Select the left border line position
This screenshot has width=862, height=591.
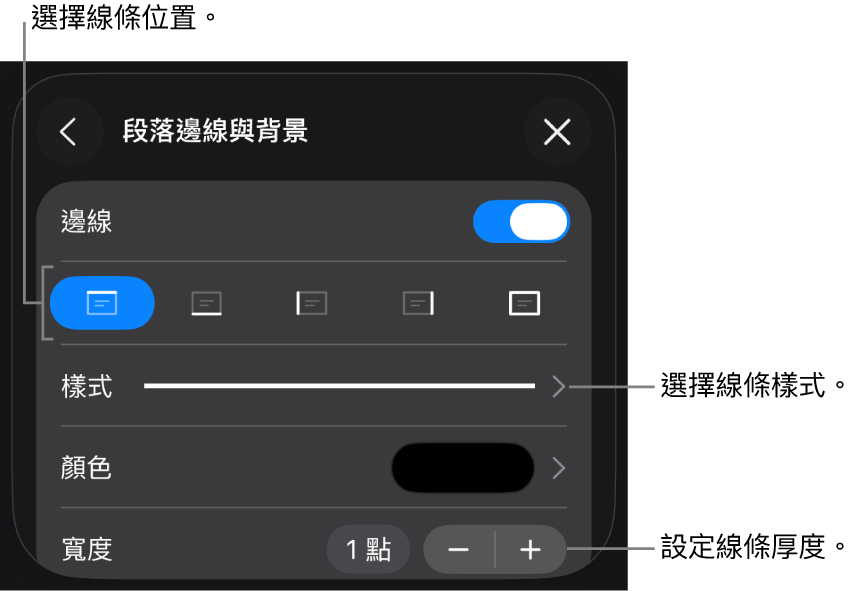pyautogui.click(x=312, y=303)
